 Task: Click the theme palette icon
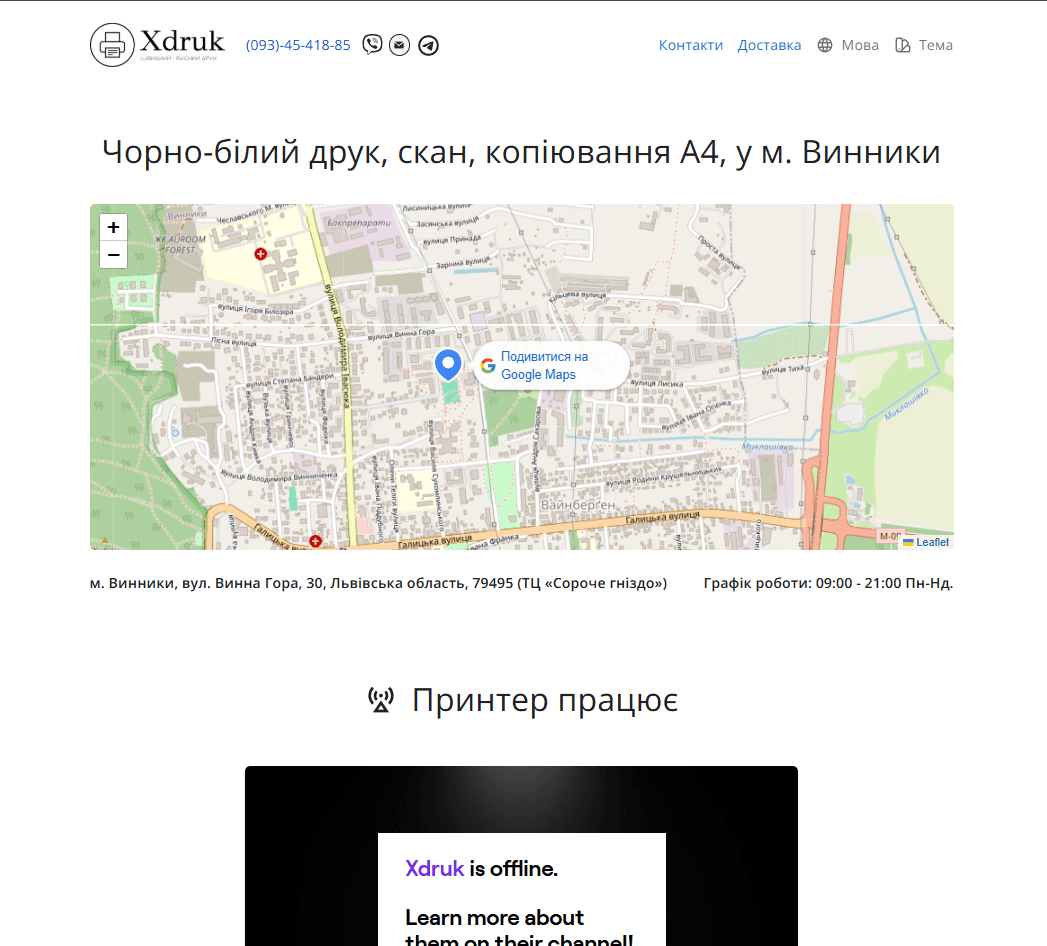coord(903,45)
